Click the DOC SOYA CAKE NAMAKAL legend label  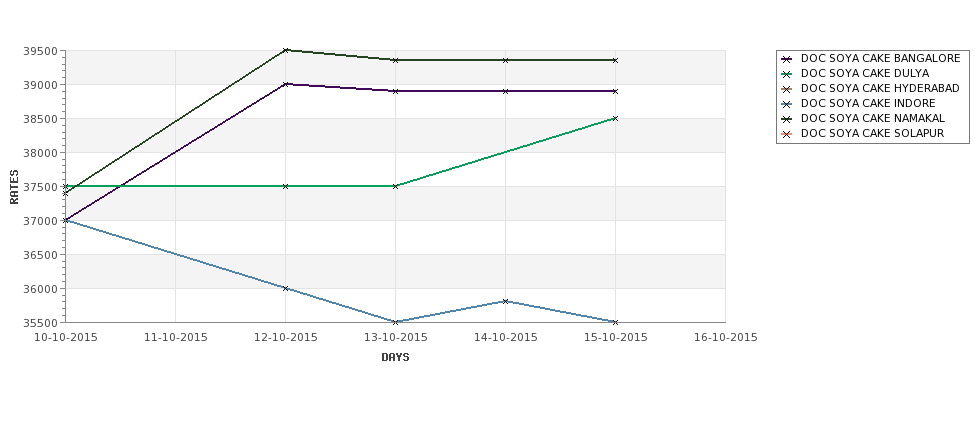pyautogui.click(x=872, y=118)
